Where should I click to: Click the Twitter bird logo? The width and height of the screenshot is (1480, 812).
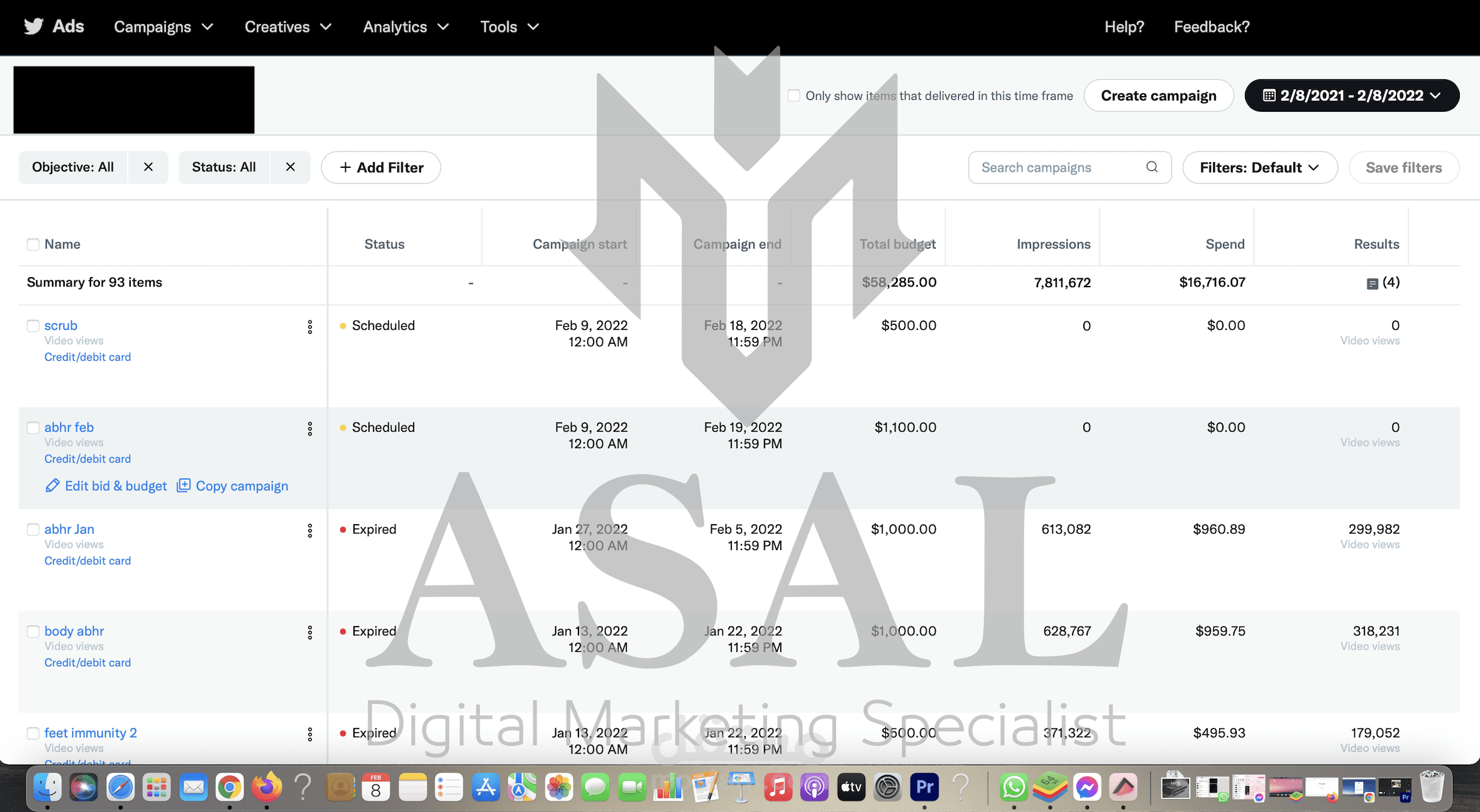click(33, 26)
